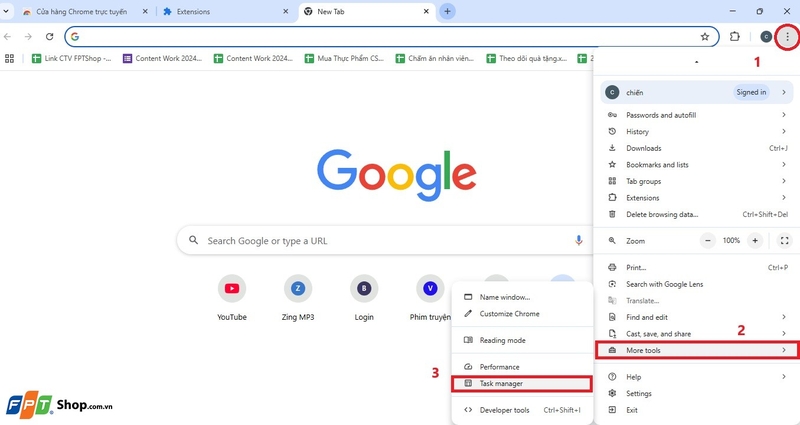Image resolution: width=800 pixels, height=425 pixels.
Task: Expand the History submenu
Action: (x=697, y=132)
